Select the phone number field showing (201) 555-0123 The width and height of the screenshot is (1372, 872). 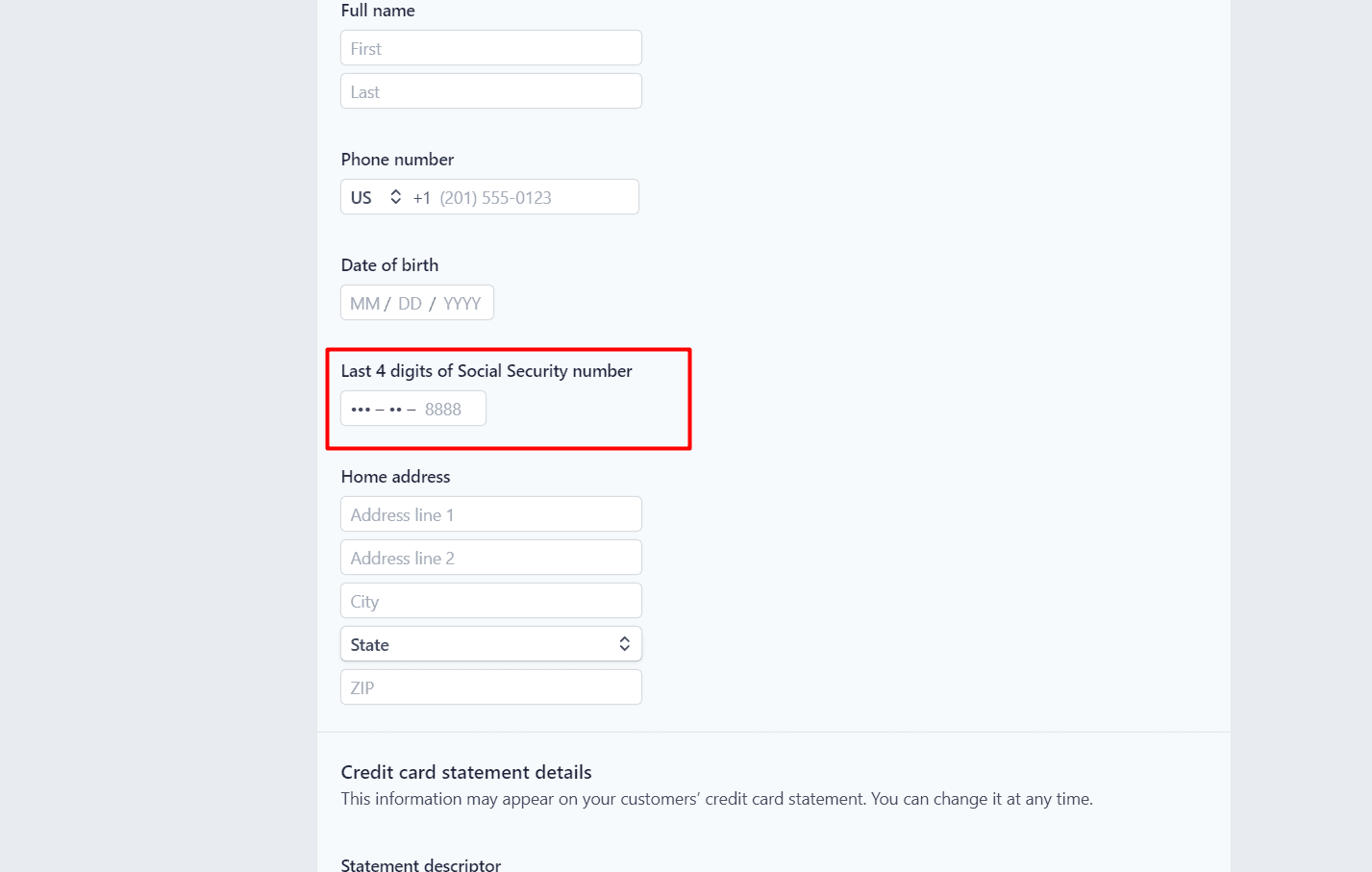523,197
